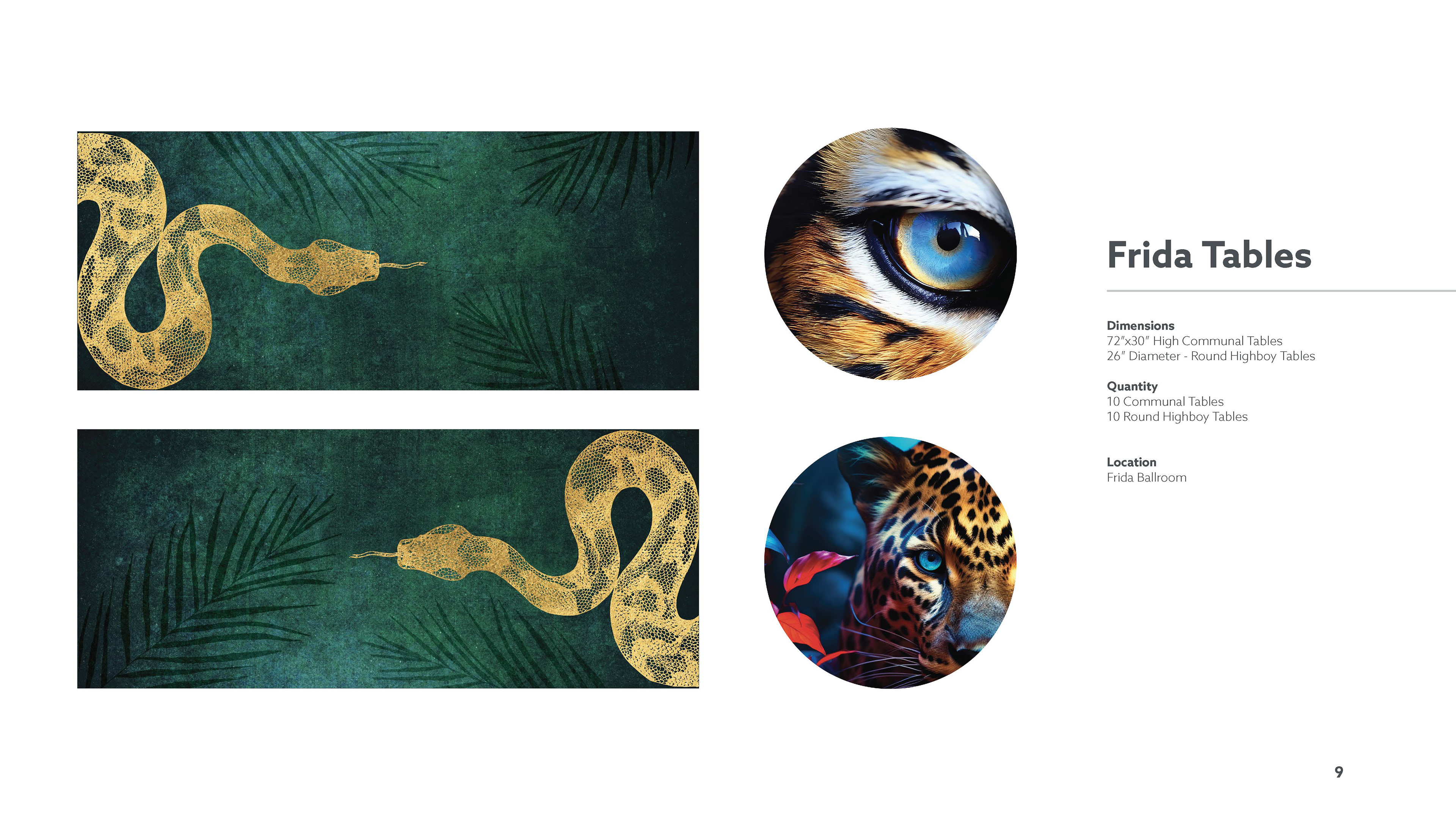The image size is (1456, 819).
Task: Click the 10 Round Highboy Tables text
Action: (x=1177, y=417)
